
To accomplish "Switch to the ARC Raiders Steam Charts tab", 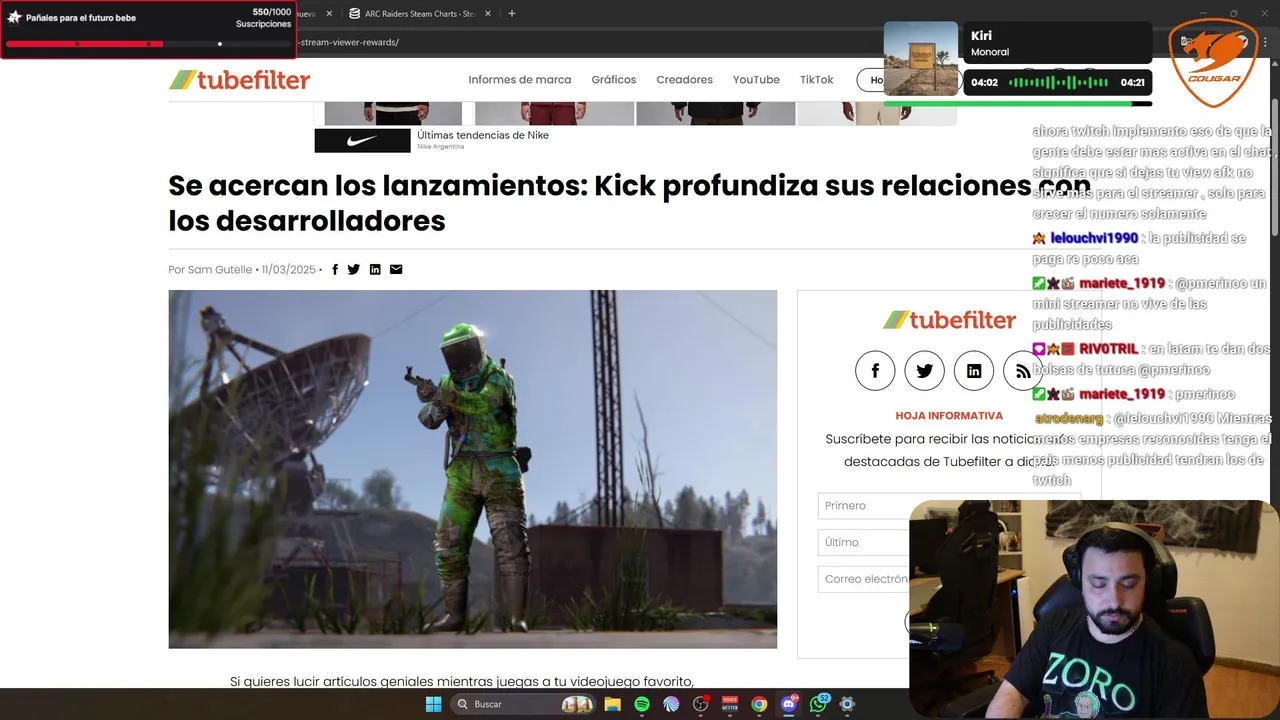I will 419,14.
